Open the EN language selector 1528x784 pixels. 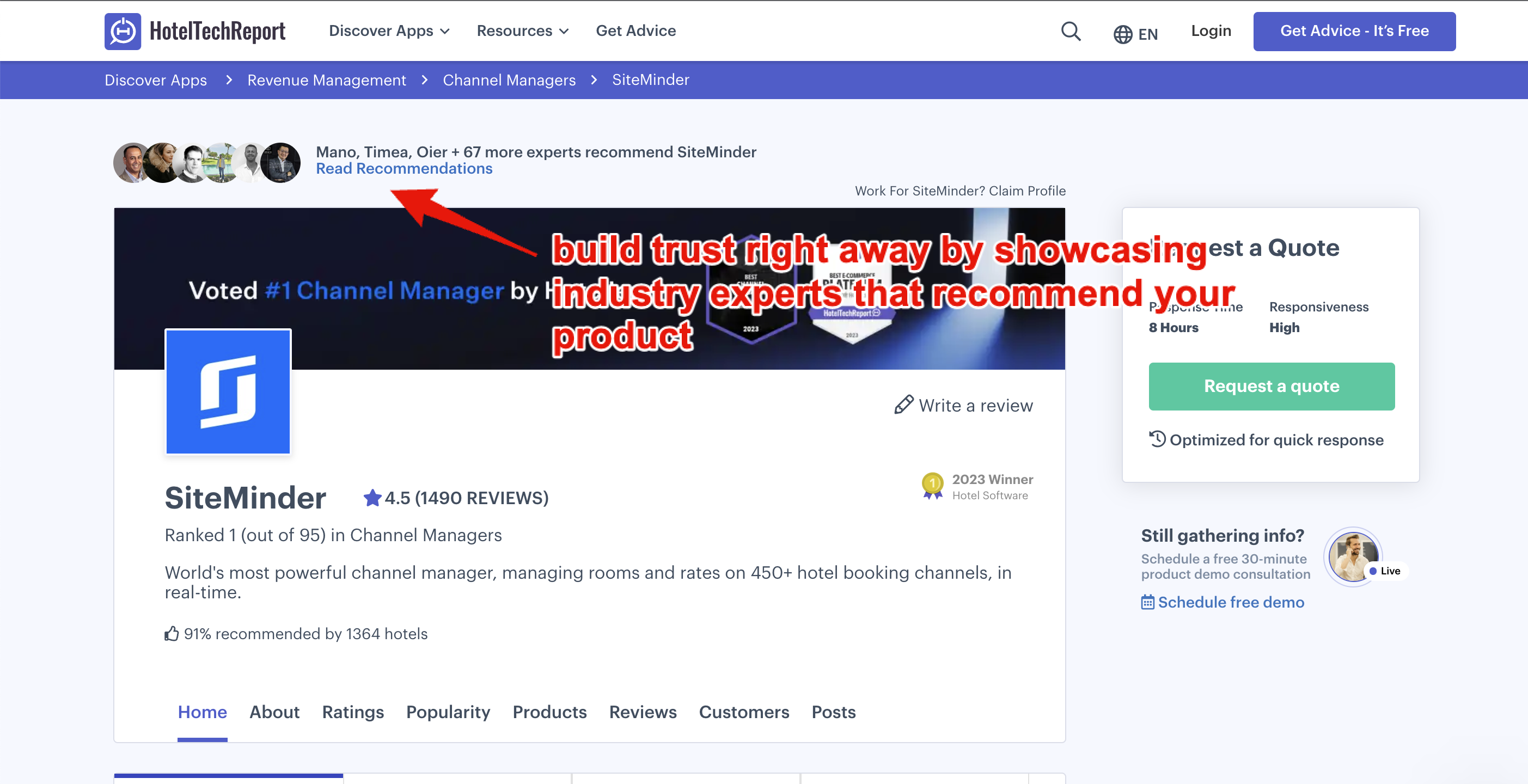tap(1147, 34)
